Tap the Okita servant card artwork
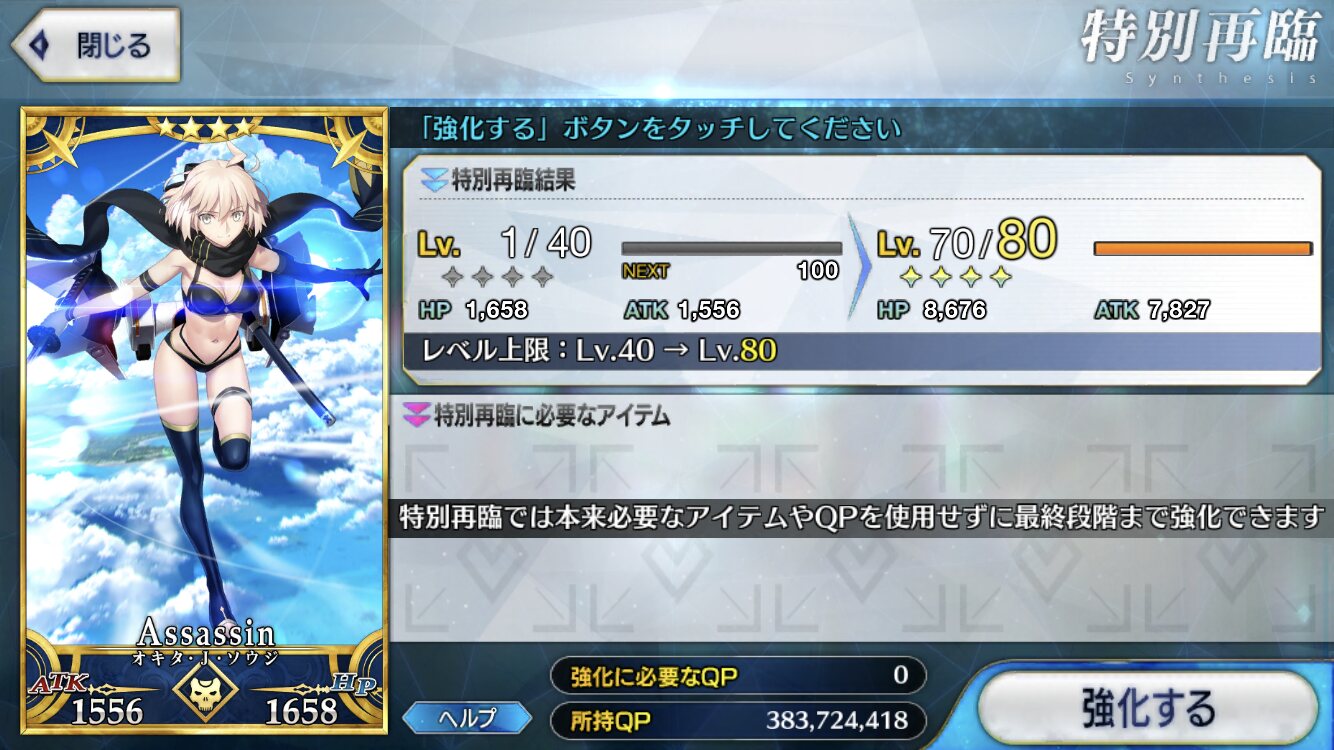This screenshot has height=750, width=1334. coord(204,380)
